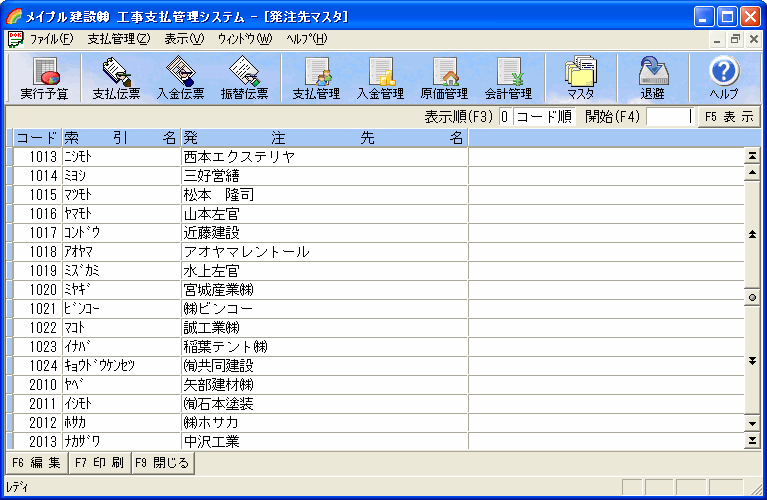The width and height of the screenshot is (767, 500).
Task: Click the 開始(F4) input field
Action: point(668,116)
